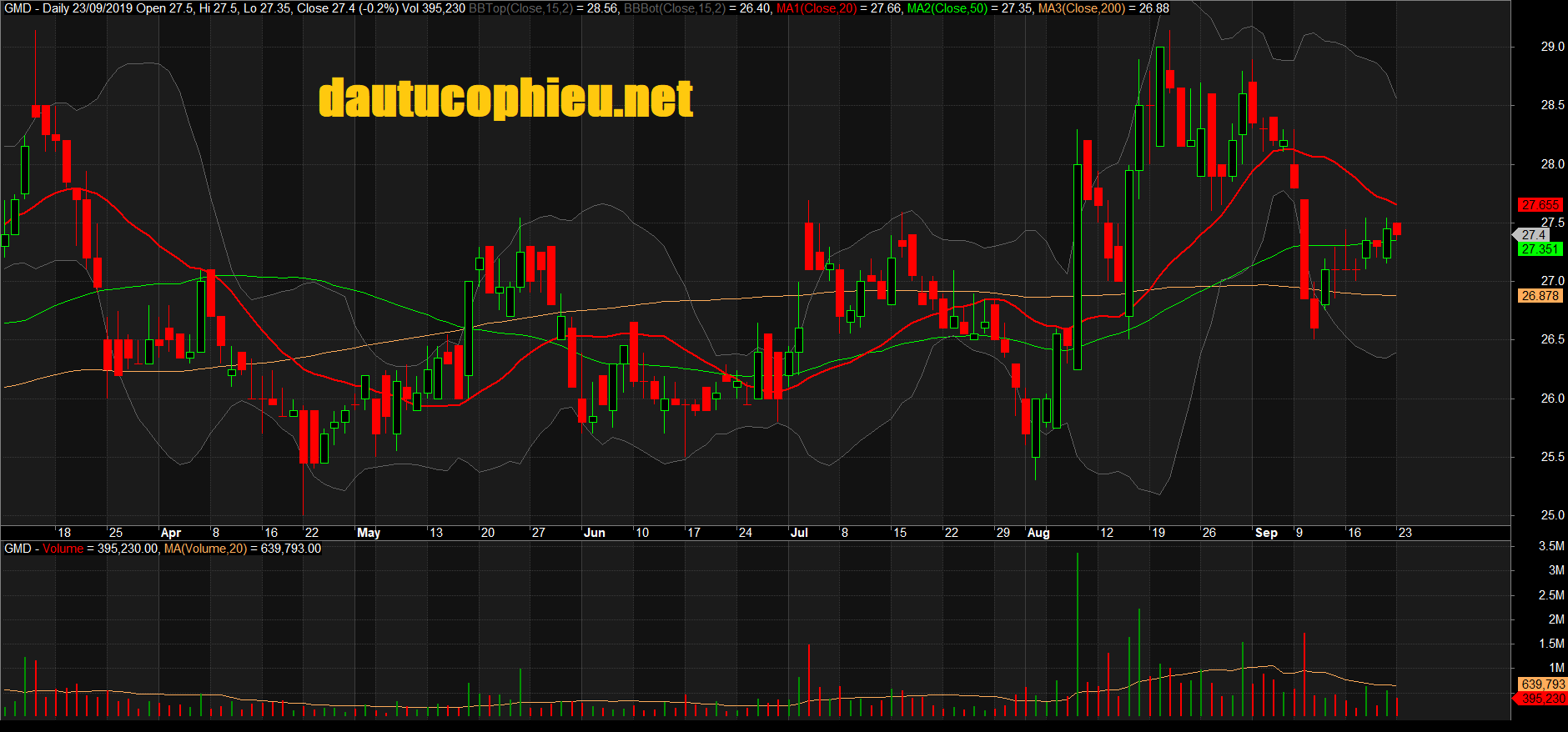The image size is (1568, 732).
Task: Select the 2M volume axis label
Action: 1556,619
